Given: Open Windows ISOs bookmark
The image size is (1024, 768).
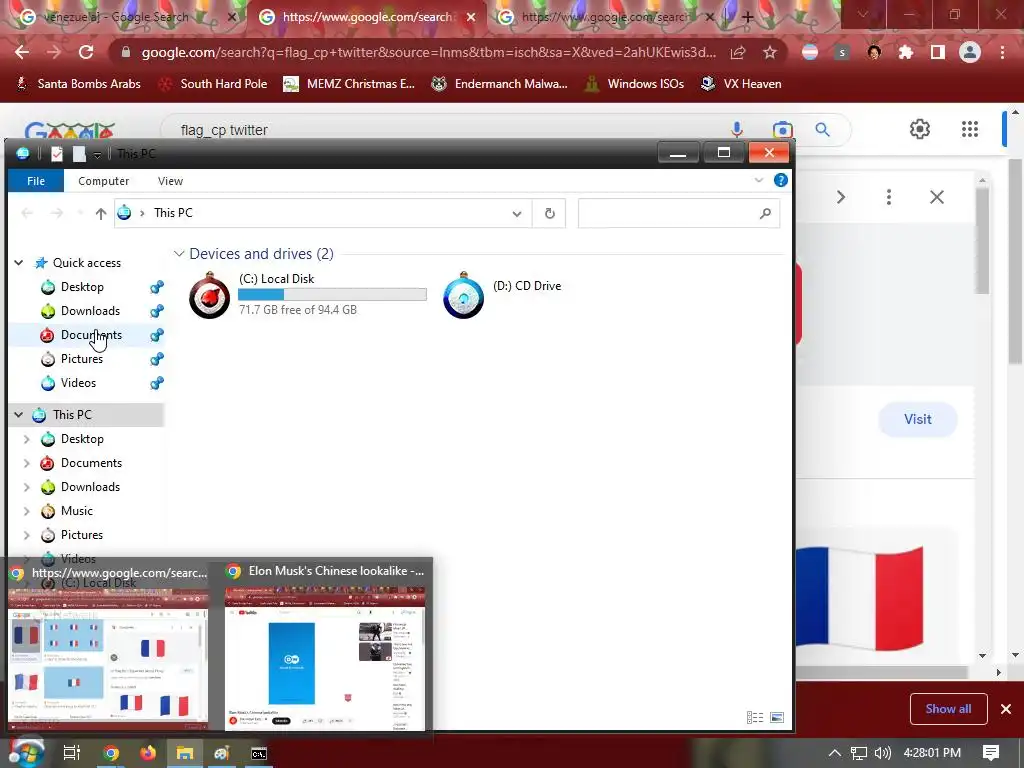Looking at the screenshot, I should point(633,84).
